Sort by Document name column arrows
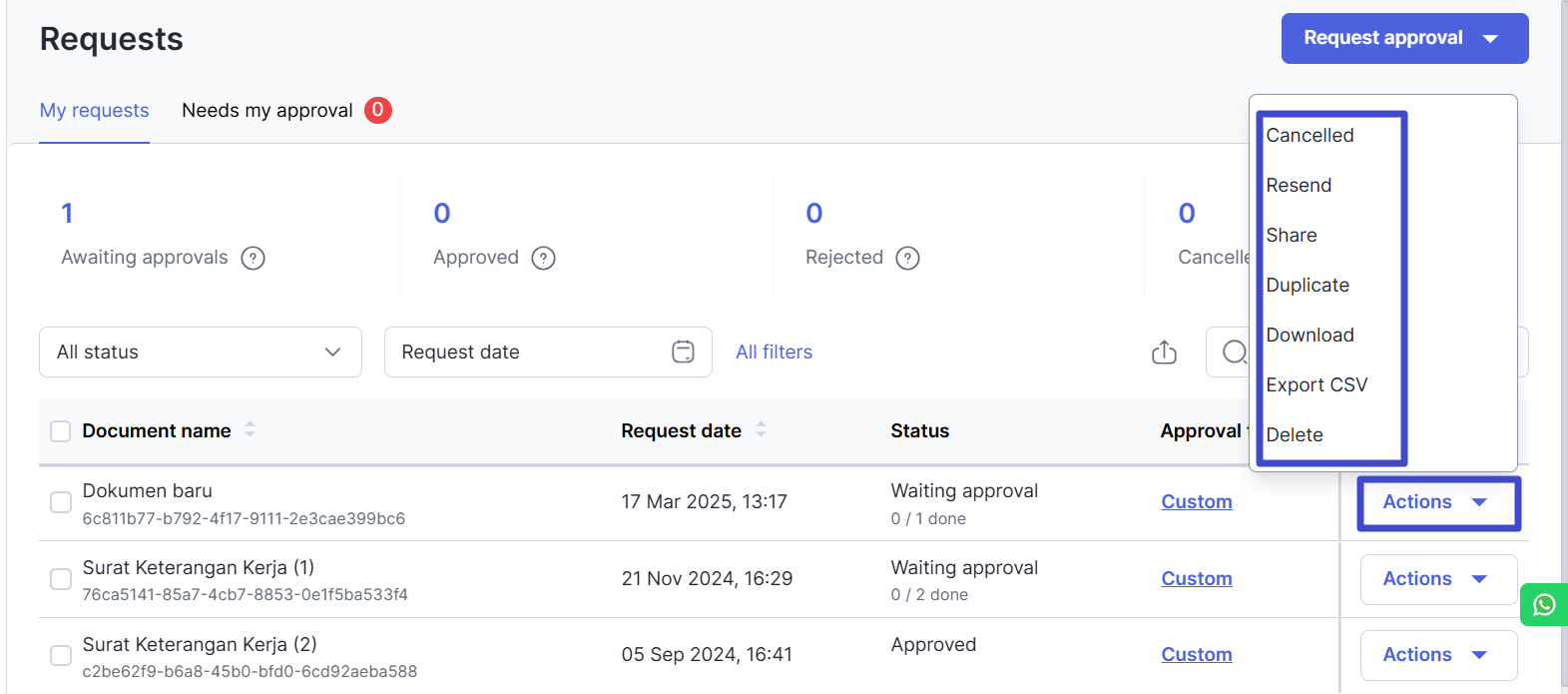 tap(250, 429)
